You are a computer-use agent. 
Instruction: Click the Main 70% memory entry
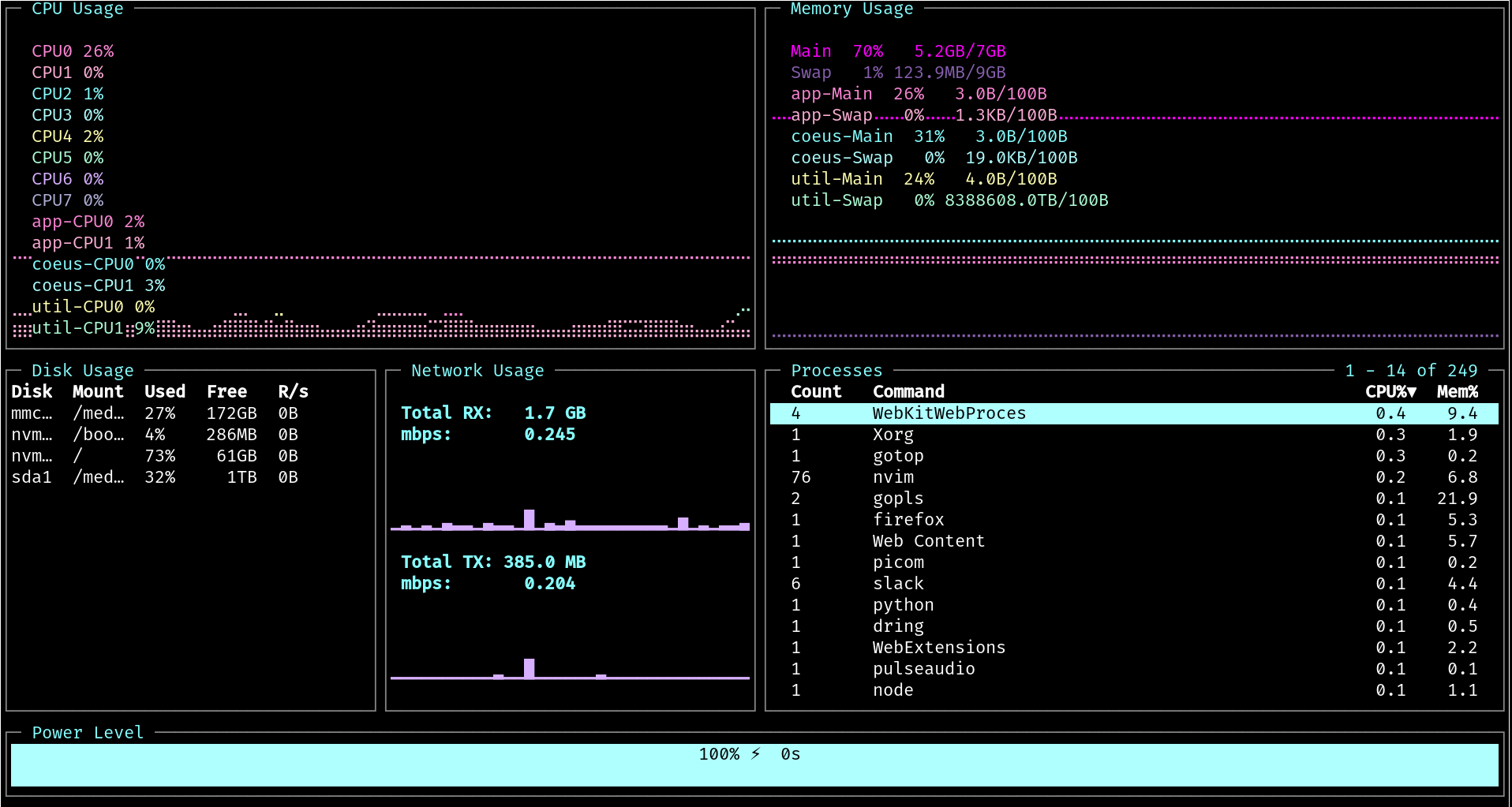pos(898,51)
